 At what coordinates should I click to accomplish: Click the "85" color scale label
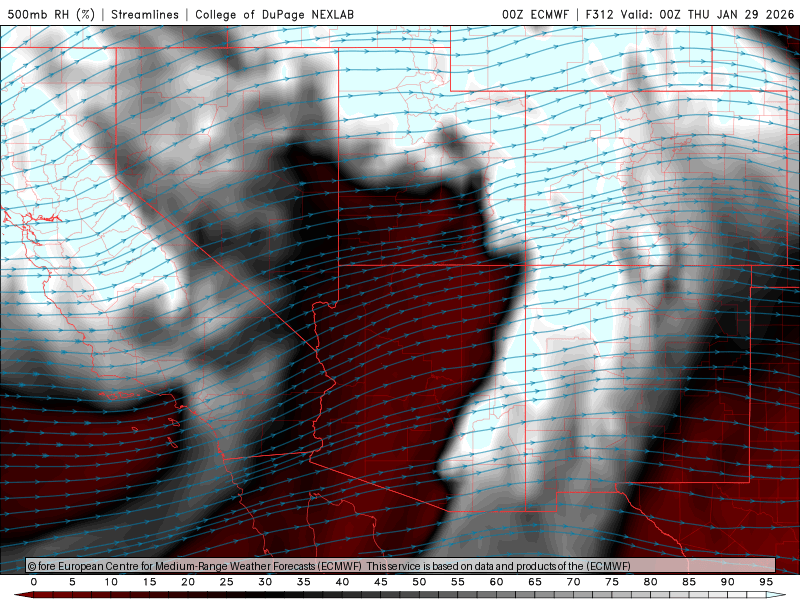(x=688, y=582)
